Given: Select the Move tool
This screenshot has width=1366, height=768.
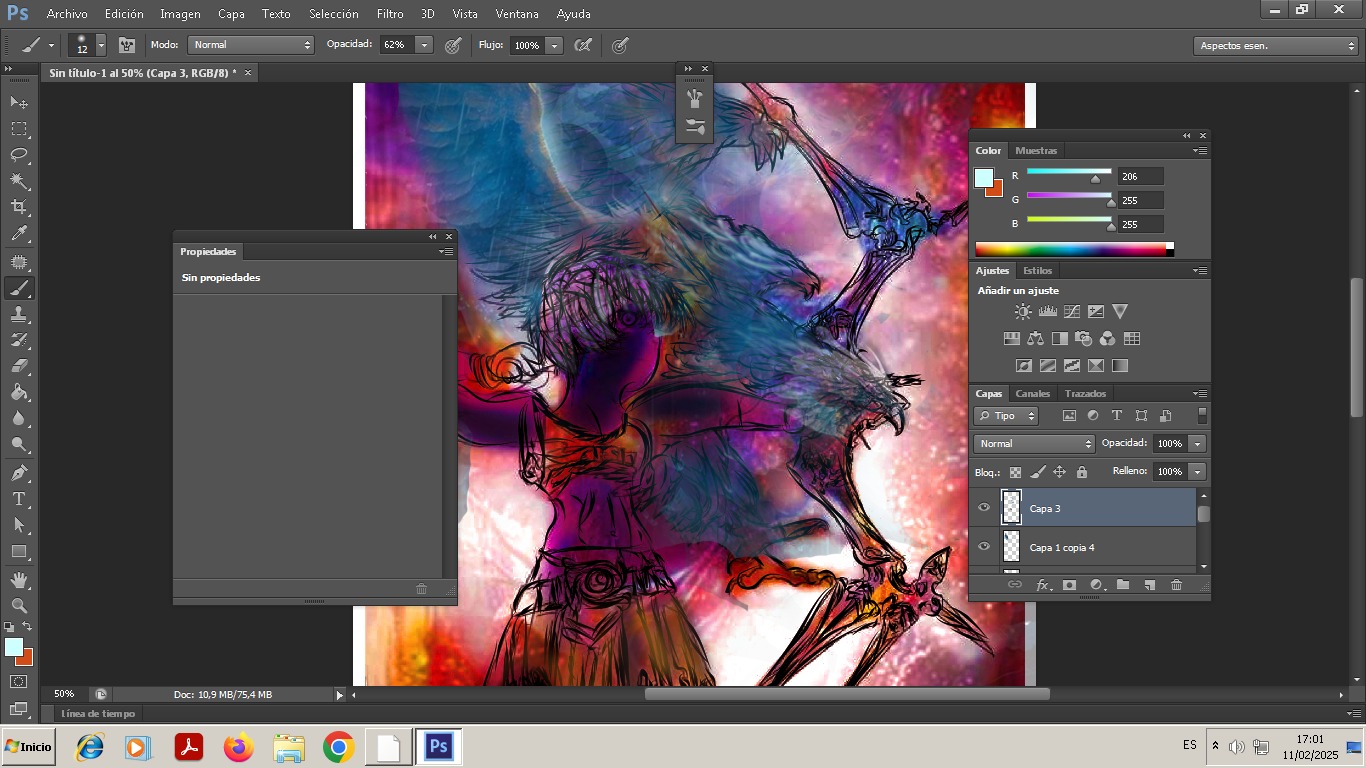Looking at the screenshot, I should 19,102.
